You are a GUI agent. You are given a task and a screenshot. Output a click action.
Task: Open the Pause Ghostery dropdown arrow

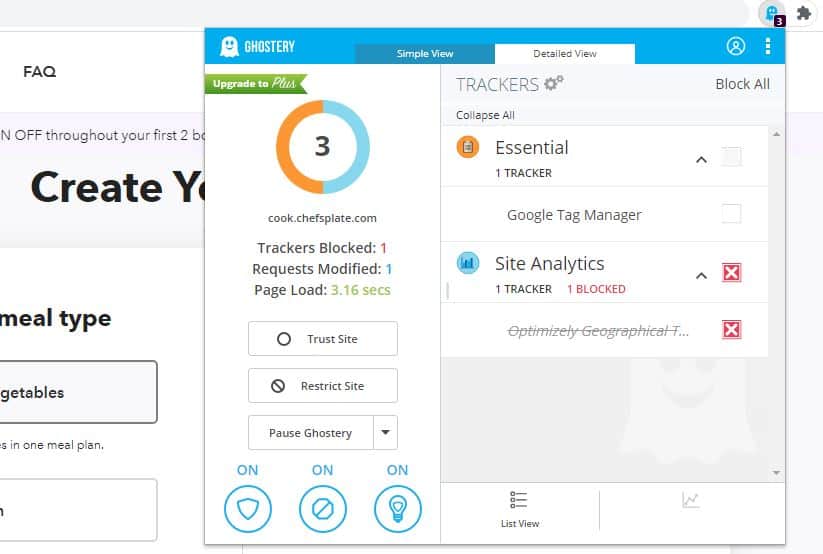tap(386, 433)
